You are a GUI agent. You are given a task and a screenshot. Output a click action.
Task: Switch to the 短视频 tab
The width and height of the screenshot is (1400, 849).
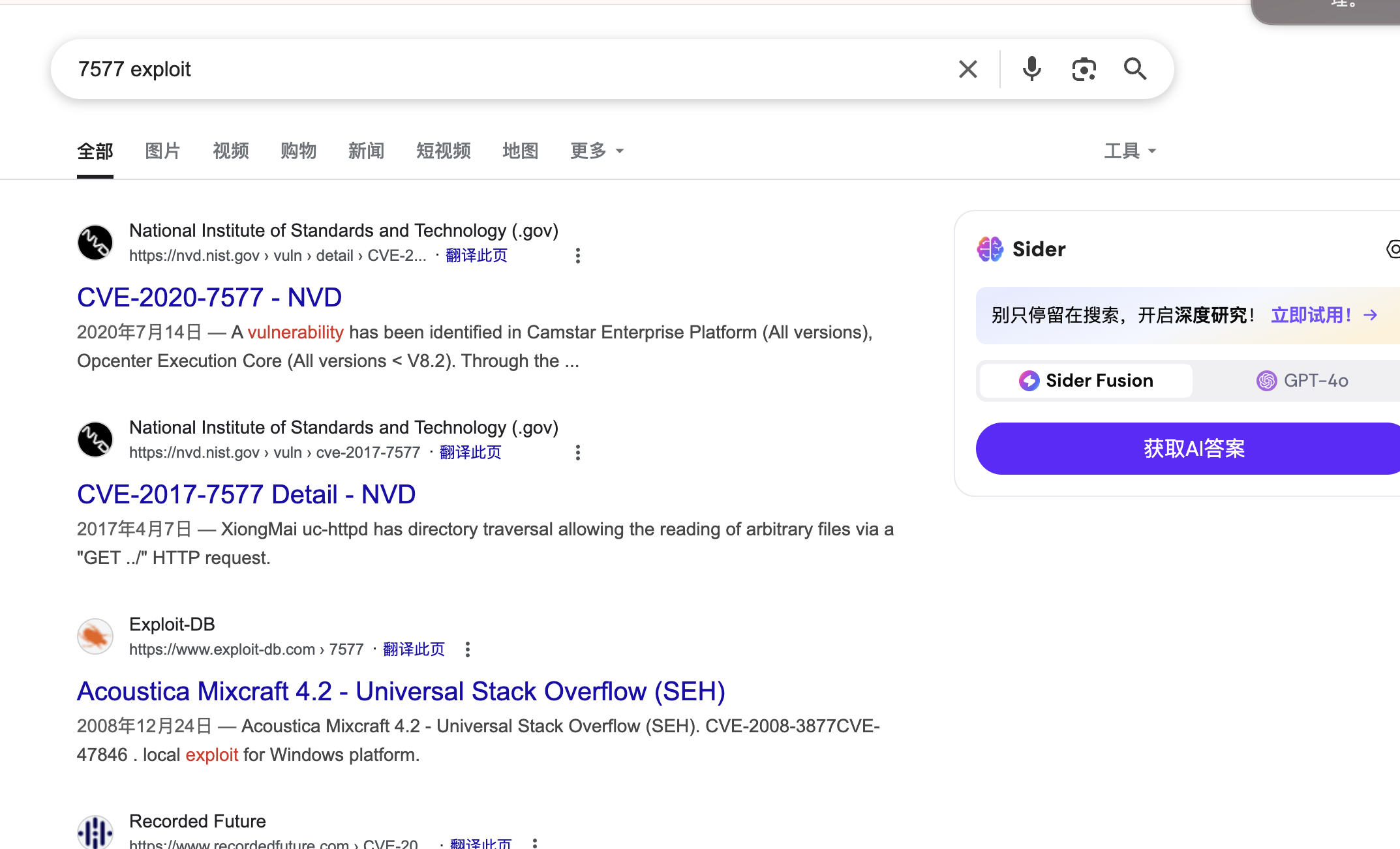(444, 151)
